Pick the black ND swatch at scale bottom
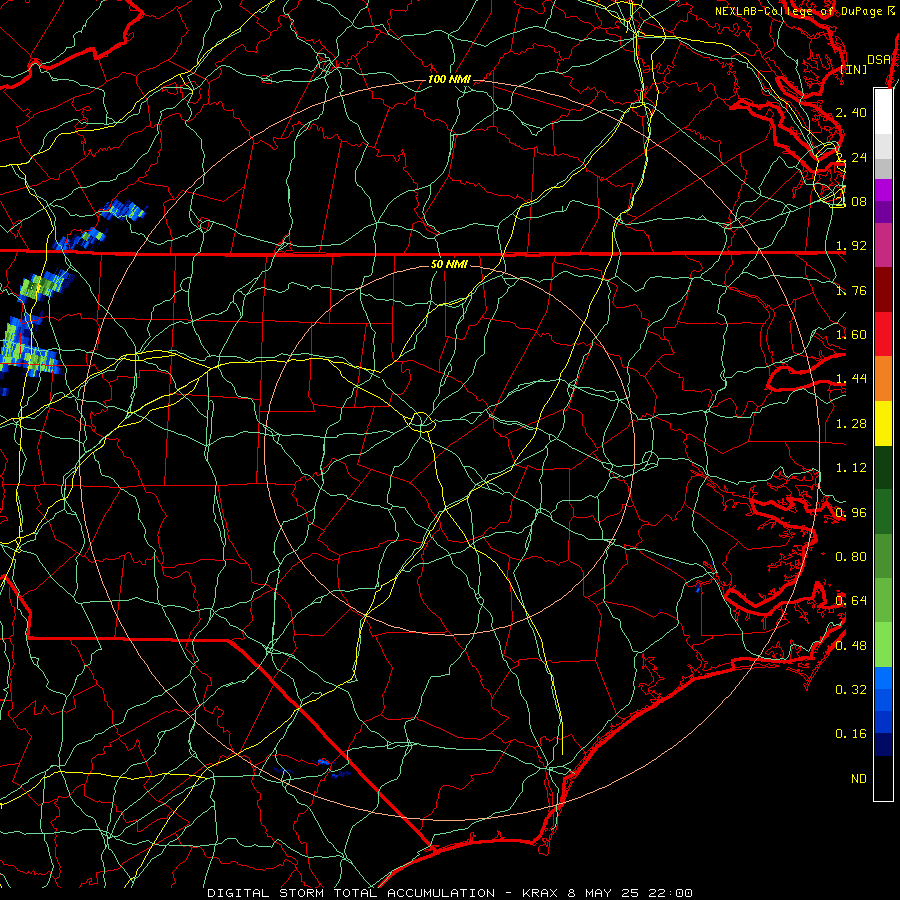 tap(883, 778)
